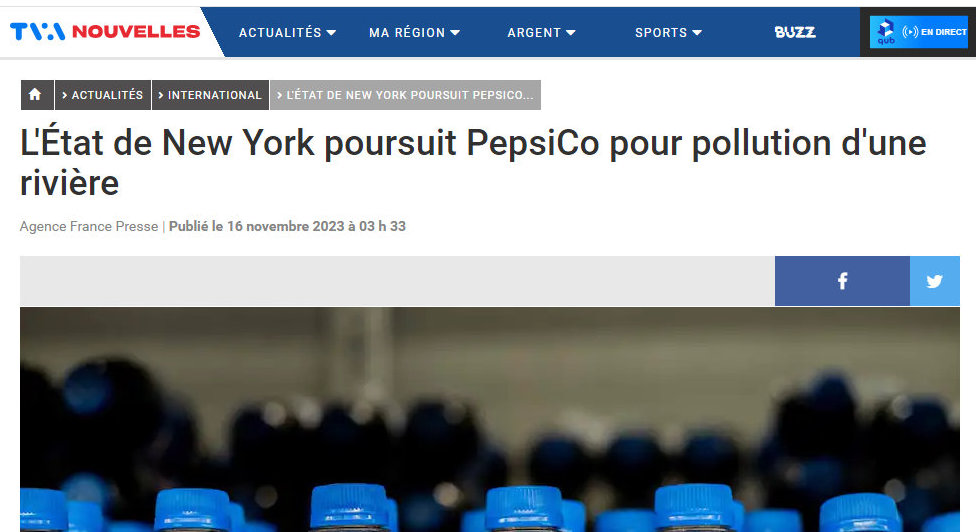Go to Actualités breadcrumb link
Screen dimensions: 976x532
tap(103, 95)
